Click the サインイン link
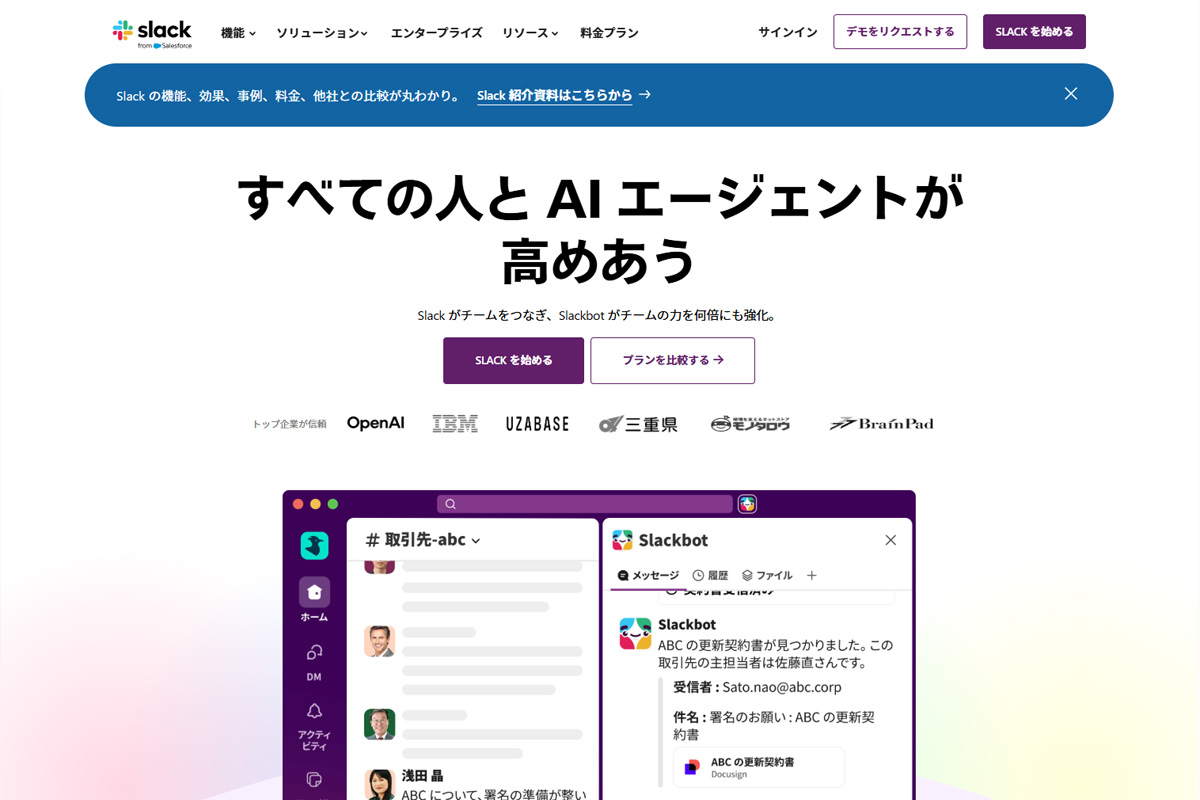 point(788,32)
